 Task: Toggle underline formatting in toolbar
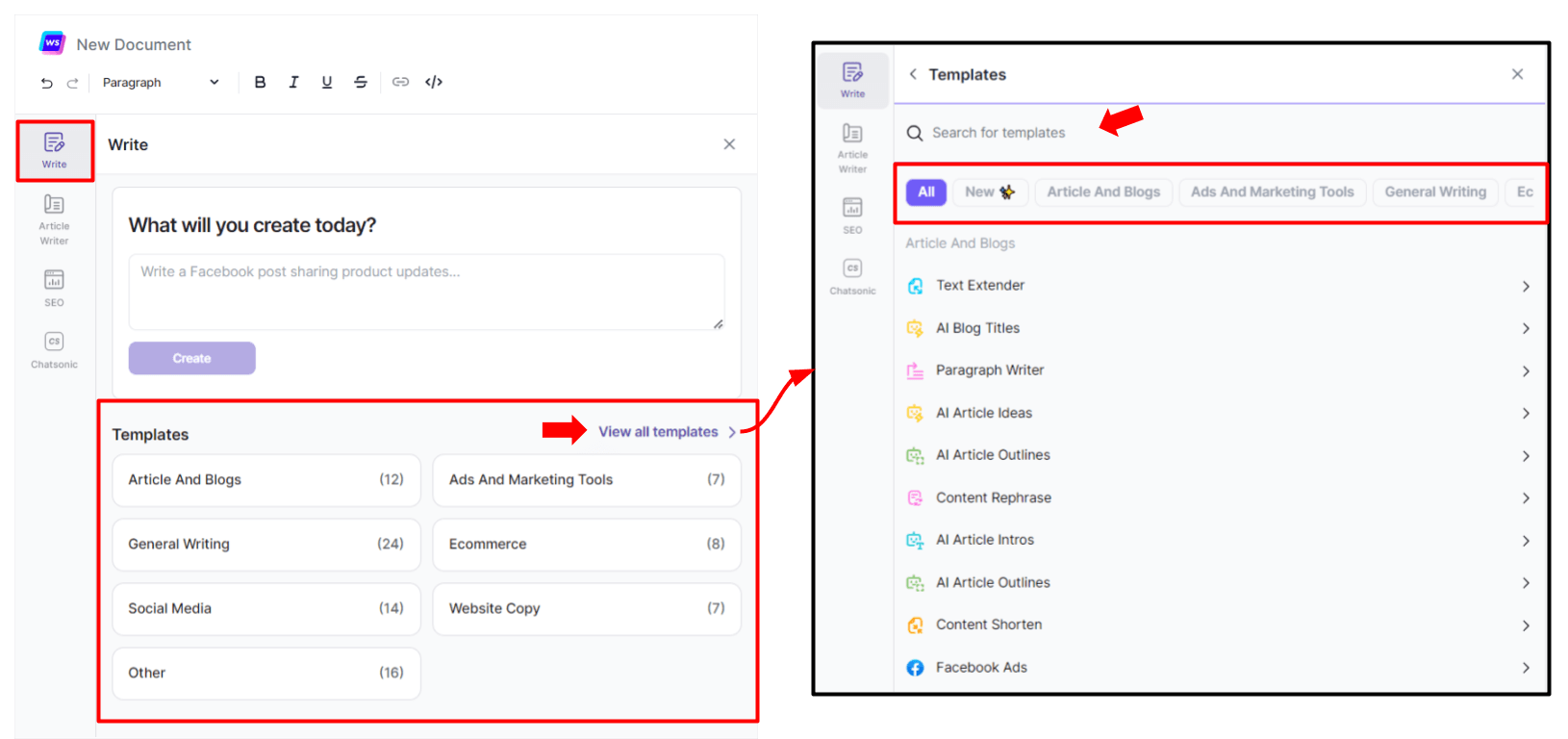coord(327,83)
